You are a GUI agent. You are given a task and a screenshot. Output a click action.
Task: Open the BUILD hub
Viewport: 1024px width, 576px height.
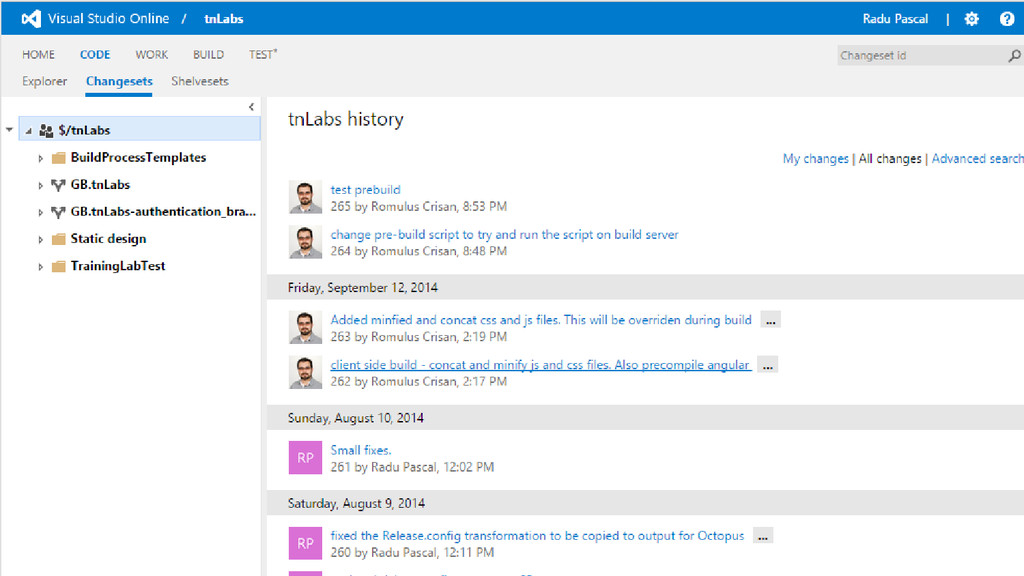pyautogui.click(x=208, y=55)
